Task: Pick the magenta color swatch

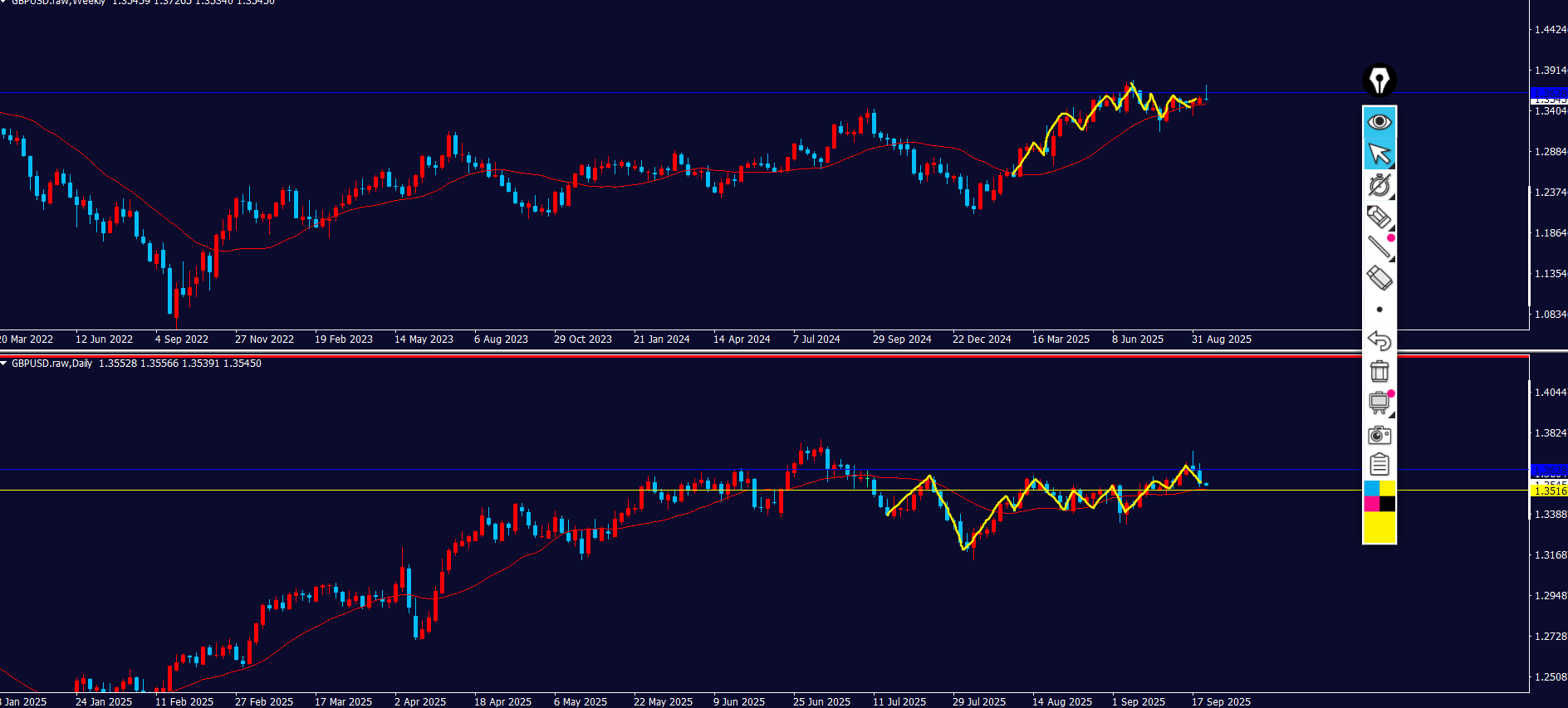Action: click(1371, 504)
